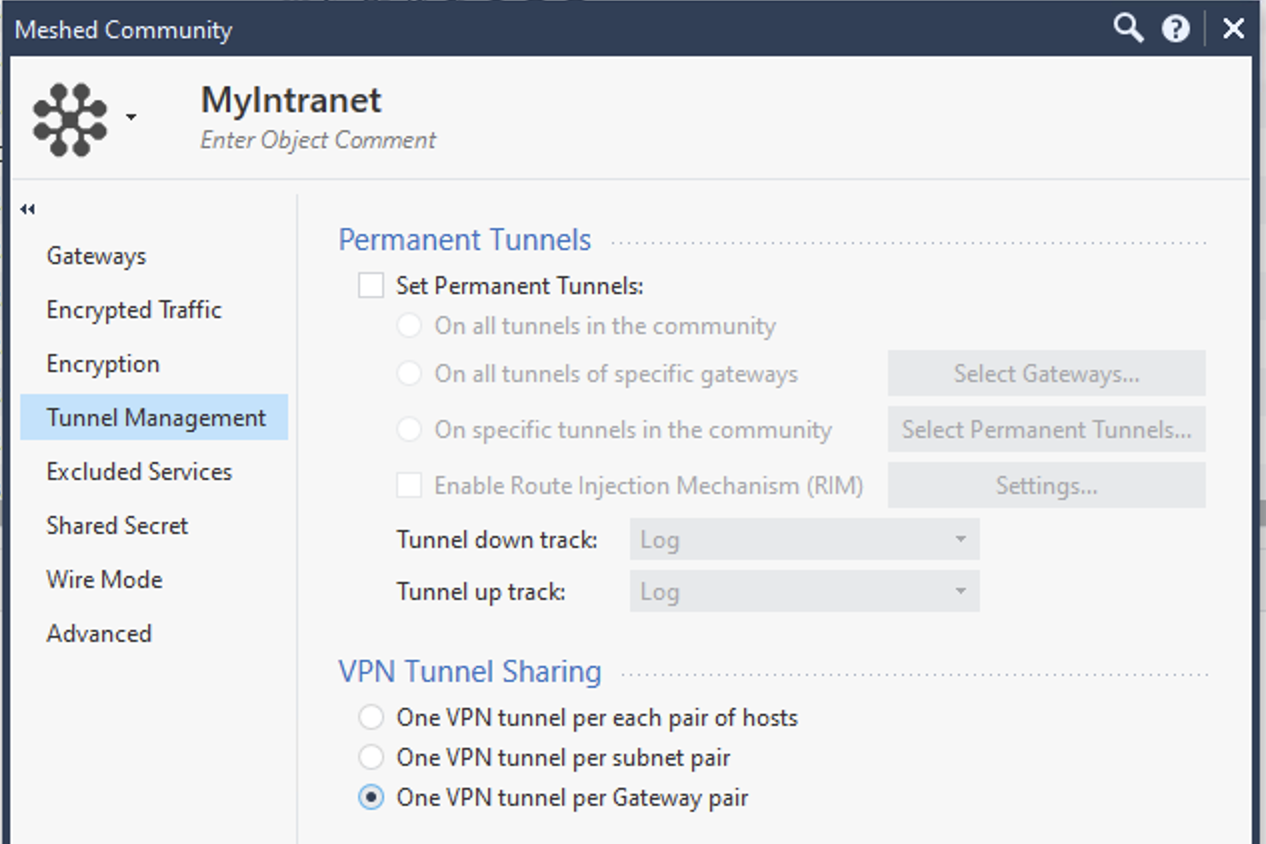Viewport: 1266px width, 844px height.
Task: Open help via the question mark icon
Action: [1176, 29]
